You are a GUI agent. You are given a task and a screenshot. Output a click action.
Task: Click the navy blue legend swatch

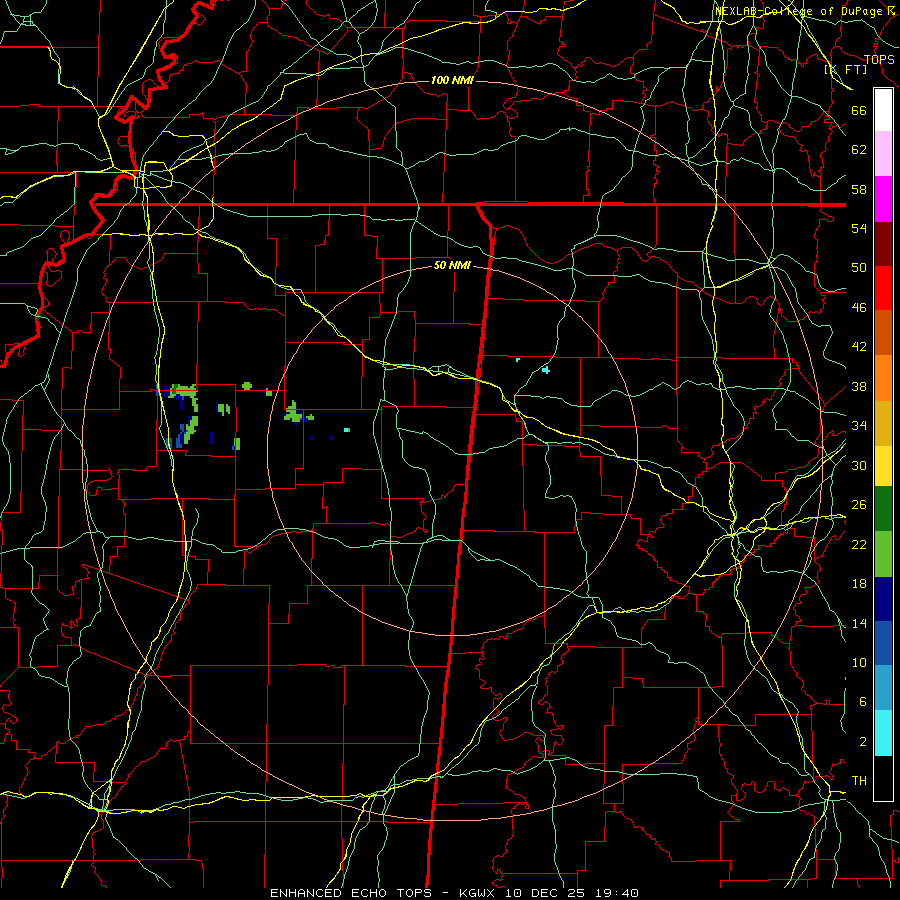(883, 599)
